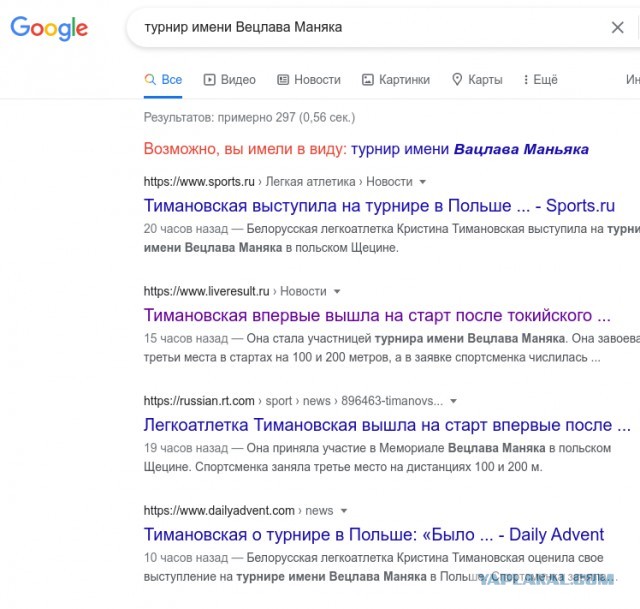640x609 pixels.
Task: Click the https://www.sports.ru breadcrumb URL
Action: [x=199, y=182]
